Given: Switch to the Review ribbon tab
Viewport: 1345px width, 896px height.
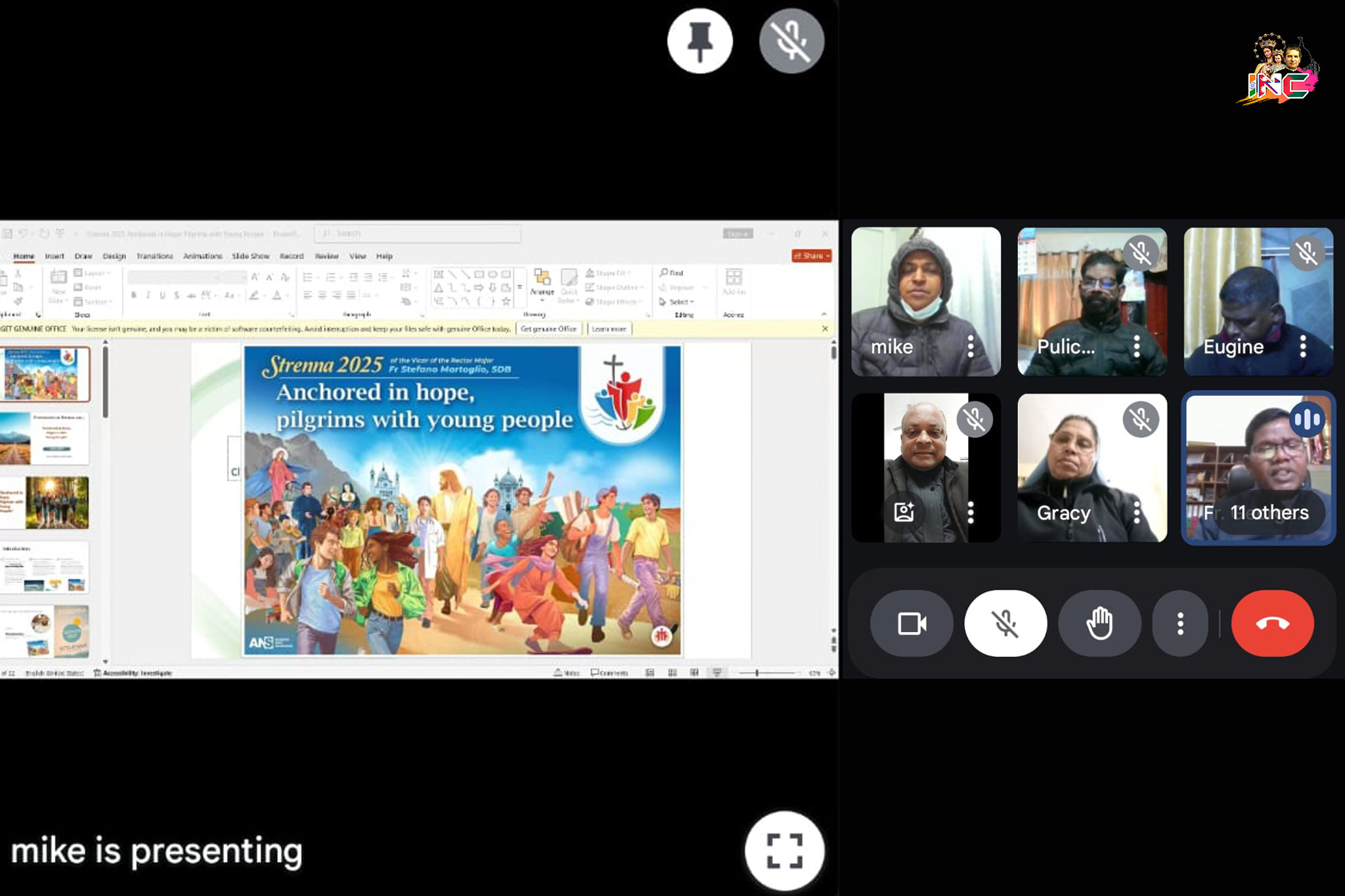Looking at the screenshot, I should coord(326,256).
